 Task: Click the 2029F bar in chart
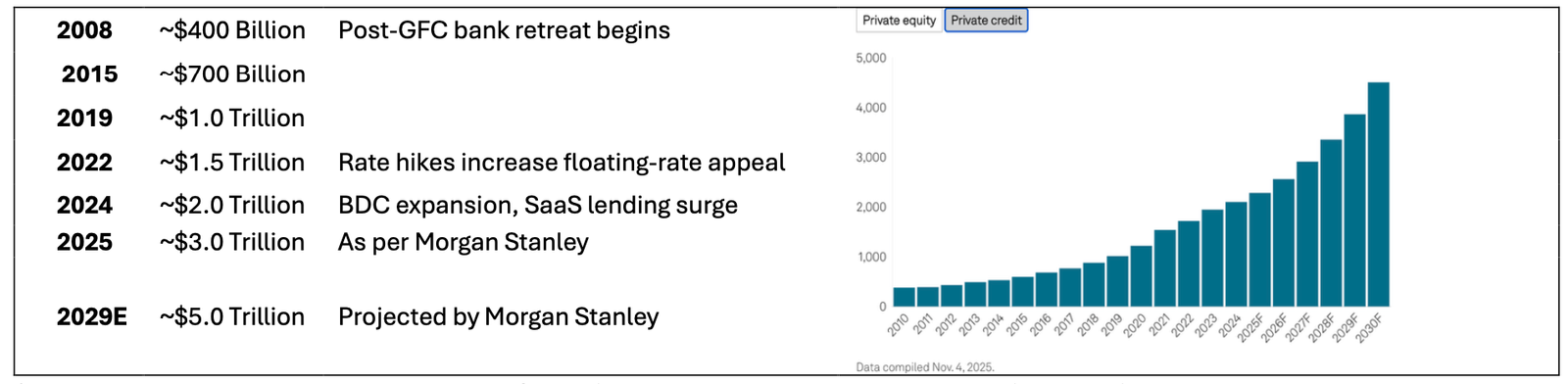click(1354, 211)
